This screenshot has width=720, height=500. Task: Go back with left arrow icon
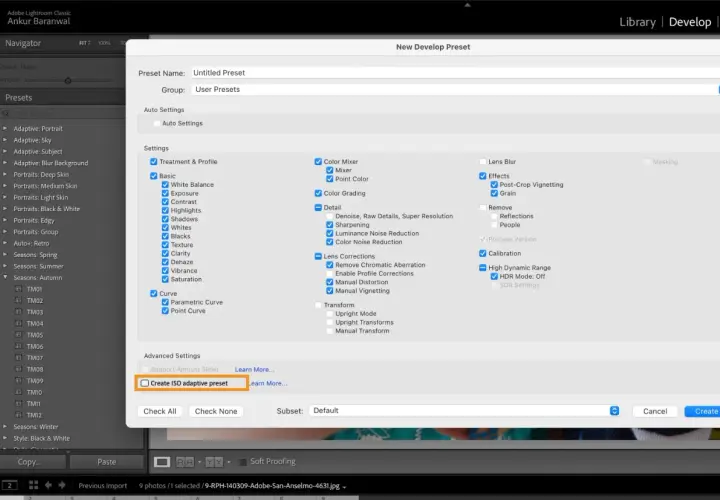[x=48, y=485]
